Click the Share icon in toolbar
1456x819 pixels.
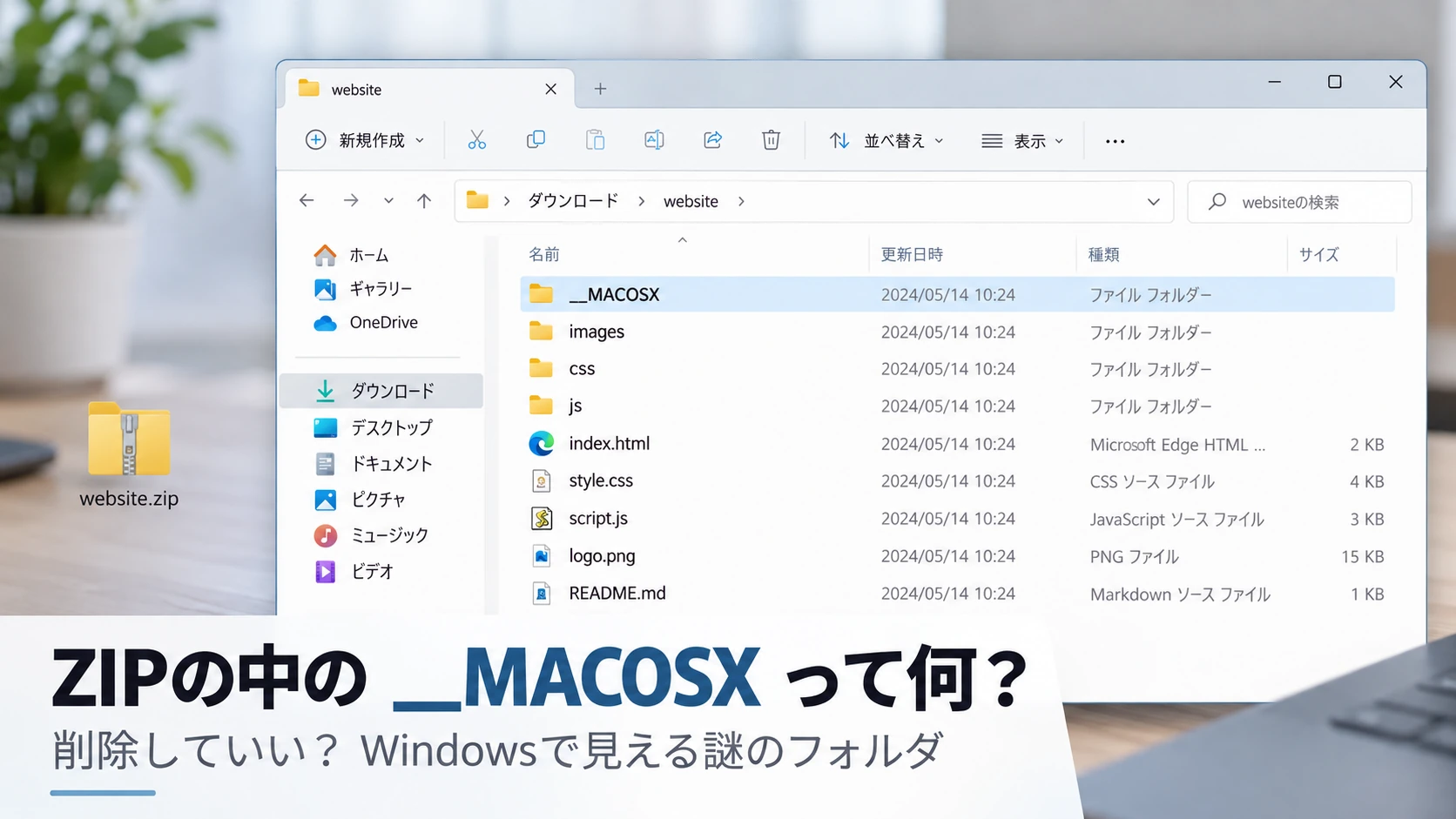coord(712,140)
